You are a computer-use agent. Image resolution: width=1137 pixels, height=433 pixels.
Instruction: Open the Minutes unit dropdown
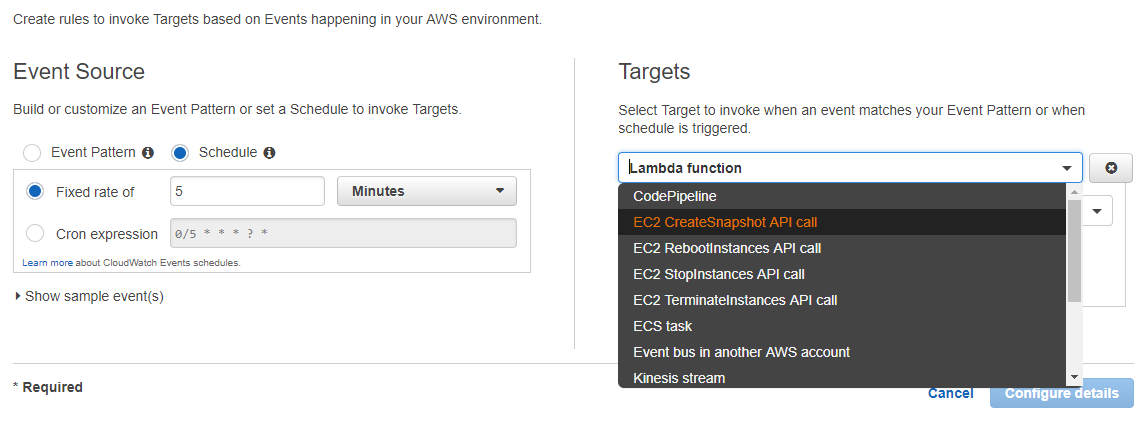[x=427, y=191]
